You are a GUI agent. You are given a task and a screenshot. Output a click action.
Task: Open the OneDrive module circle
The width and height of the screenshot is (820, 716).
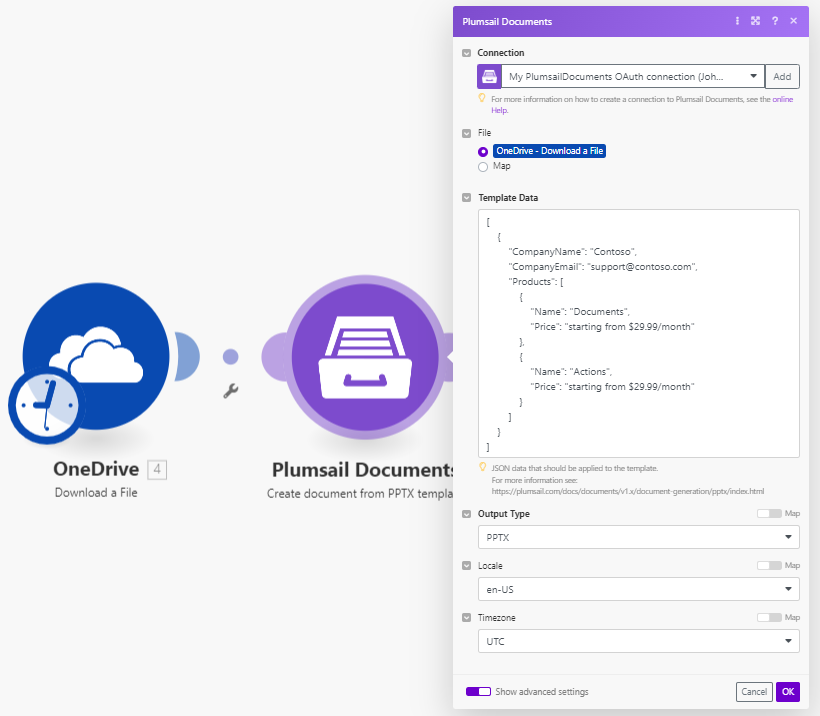click(x=96, y=356)
